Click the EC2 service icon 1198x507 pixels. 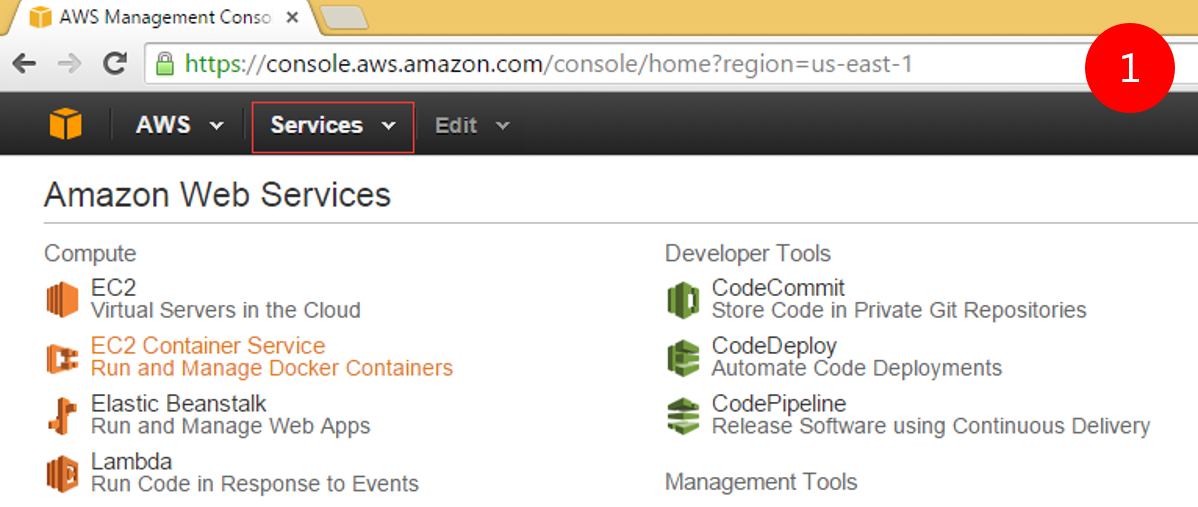(63, 299)
